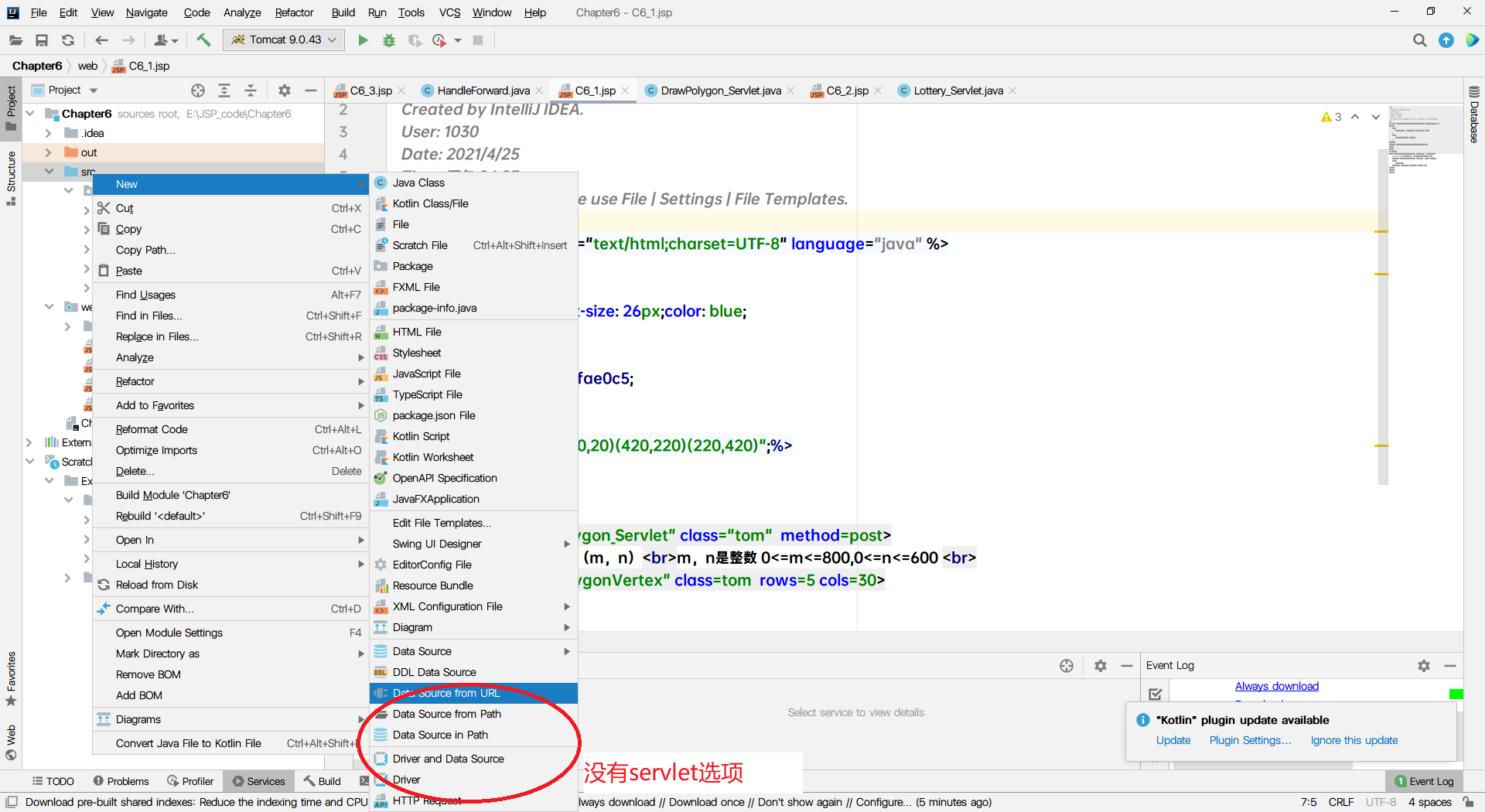This screenshot has height=812, width=1485.
Task: Run Tomcat with the green play icon
Action: pyautogui.click(x=363, y=40)
